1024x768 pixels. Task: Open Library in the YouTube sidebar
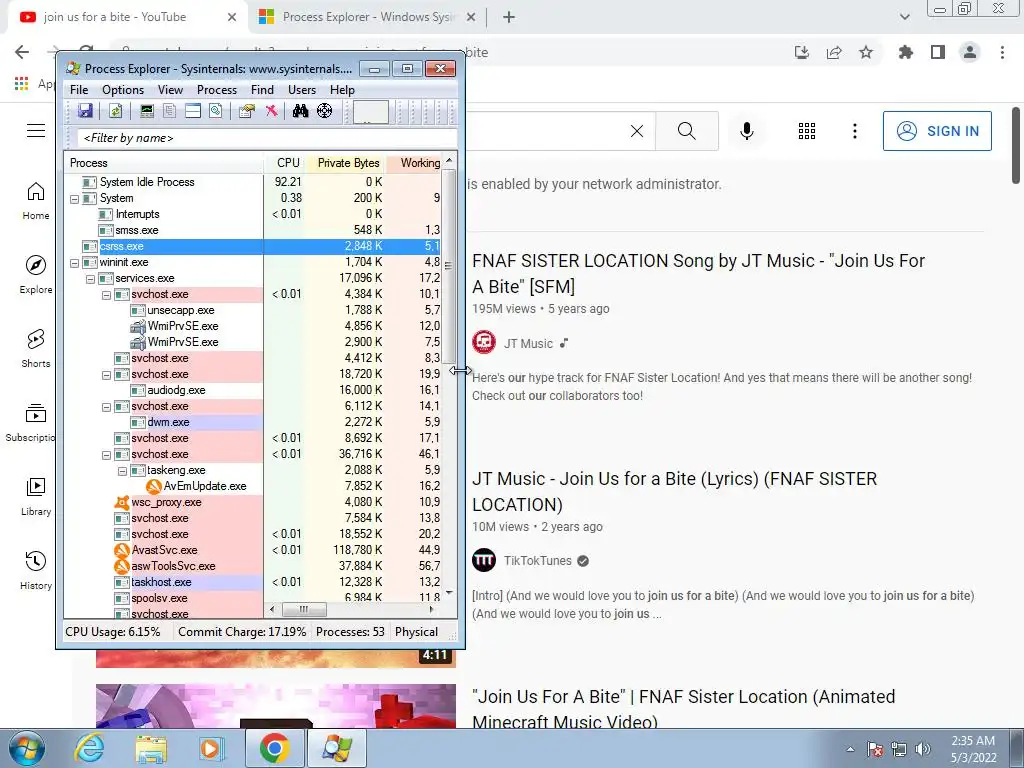(36, 496)
